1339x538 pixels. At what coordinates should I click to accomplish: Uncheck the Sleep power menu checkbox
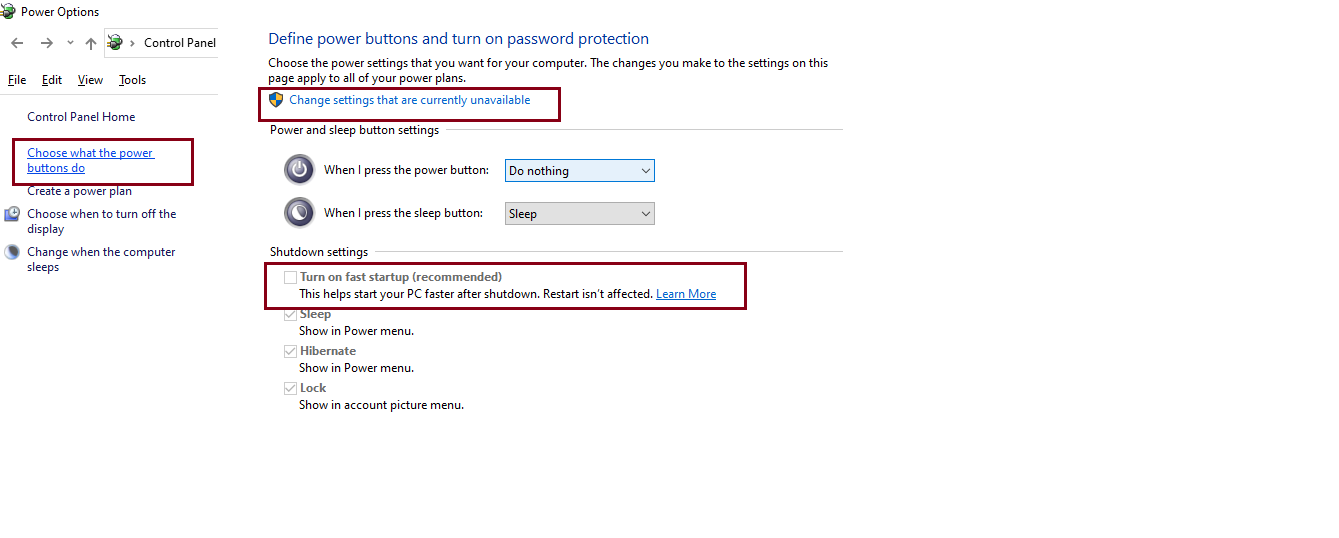(290, 315)
